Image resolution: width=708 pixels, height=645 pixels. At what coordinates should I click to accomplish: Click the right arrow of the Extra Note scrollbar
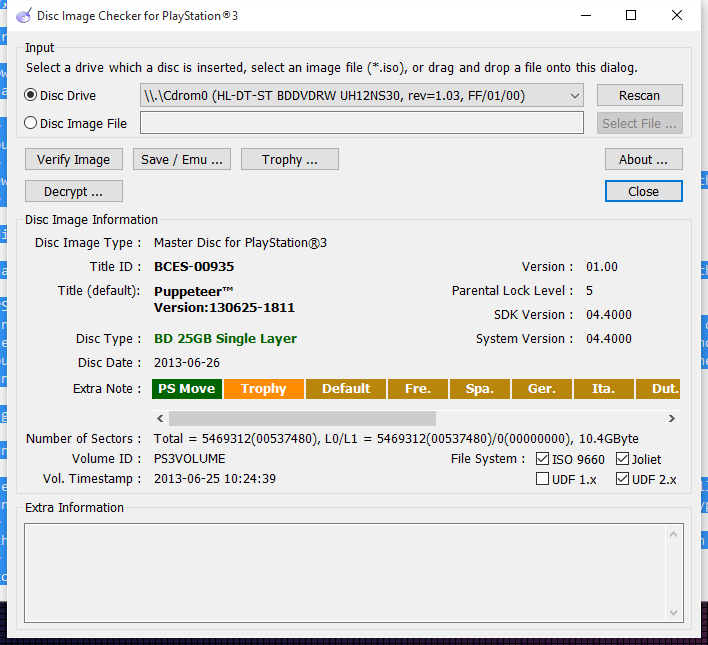click(672, 419)
